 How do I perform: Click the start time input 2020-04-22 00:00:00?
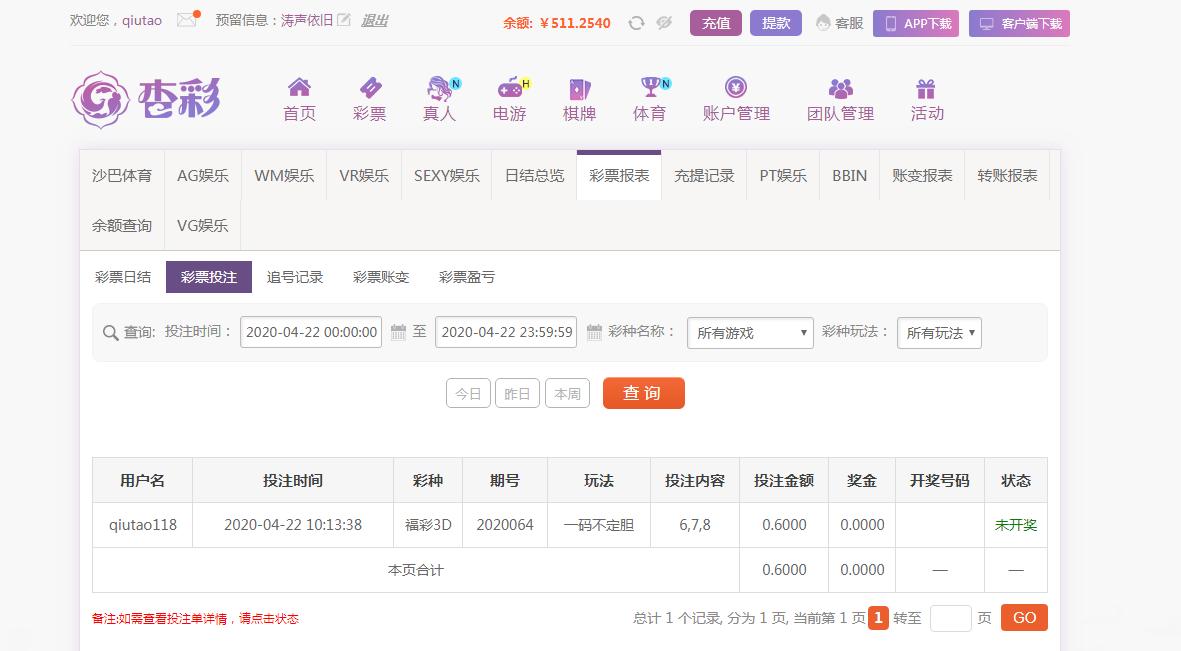click(311, 332)
